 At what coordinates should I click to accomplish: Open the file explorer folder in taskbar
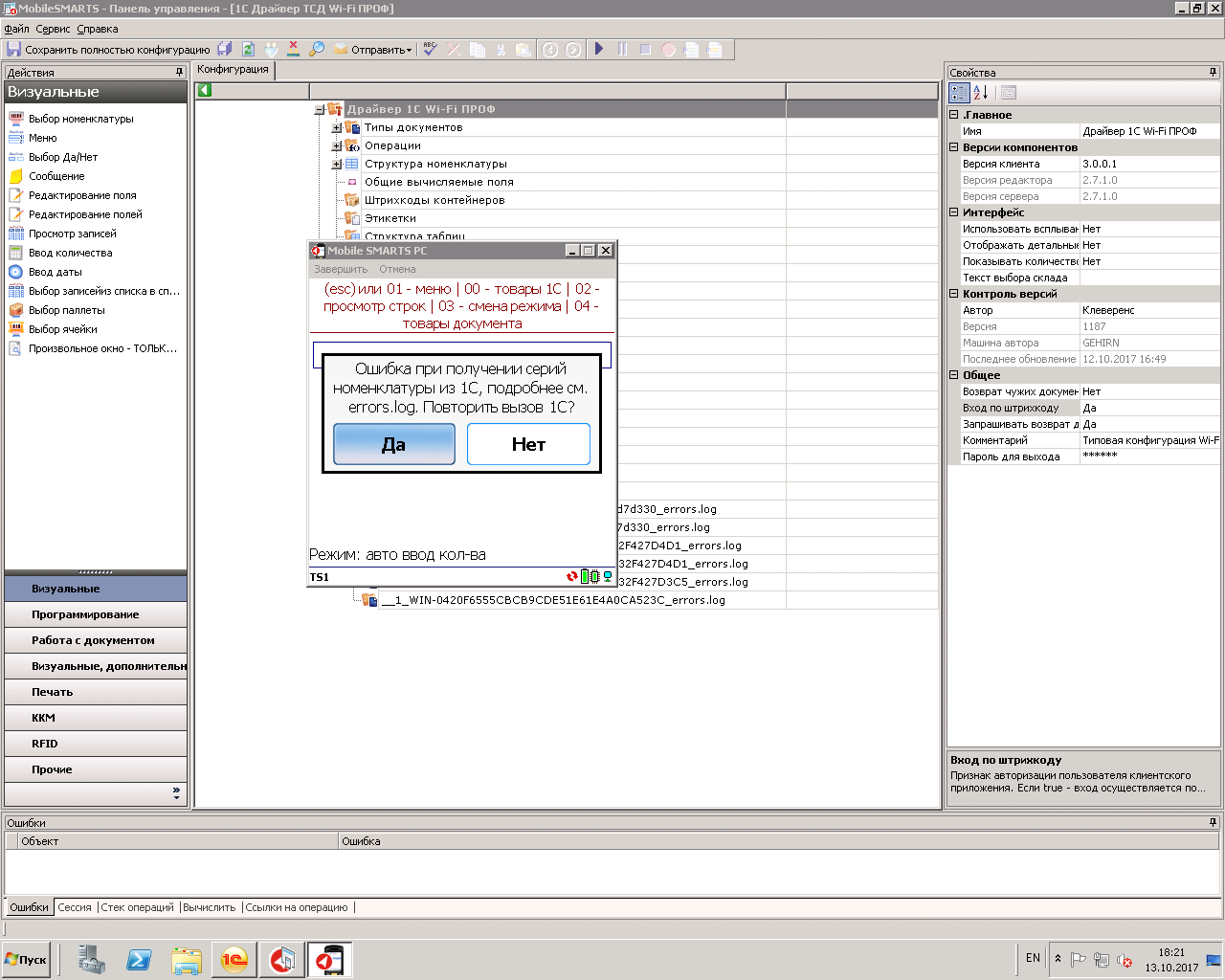[187, 960]
